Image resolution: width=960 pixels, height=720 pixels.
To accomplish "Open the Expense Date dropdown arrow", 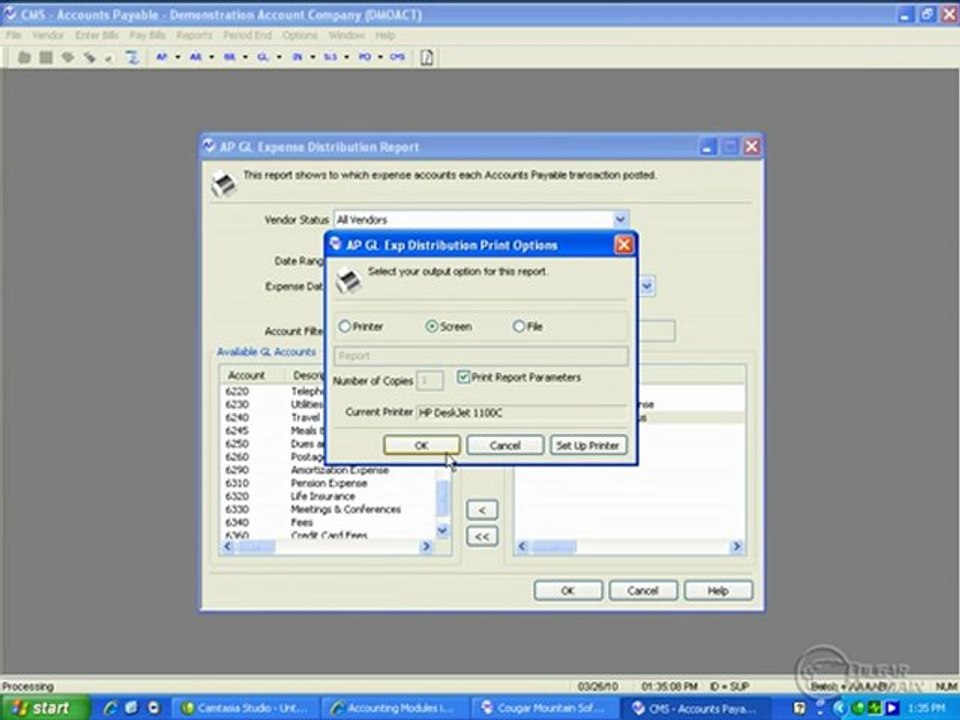I will (646, 286).
